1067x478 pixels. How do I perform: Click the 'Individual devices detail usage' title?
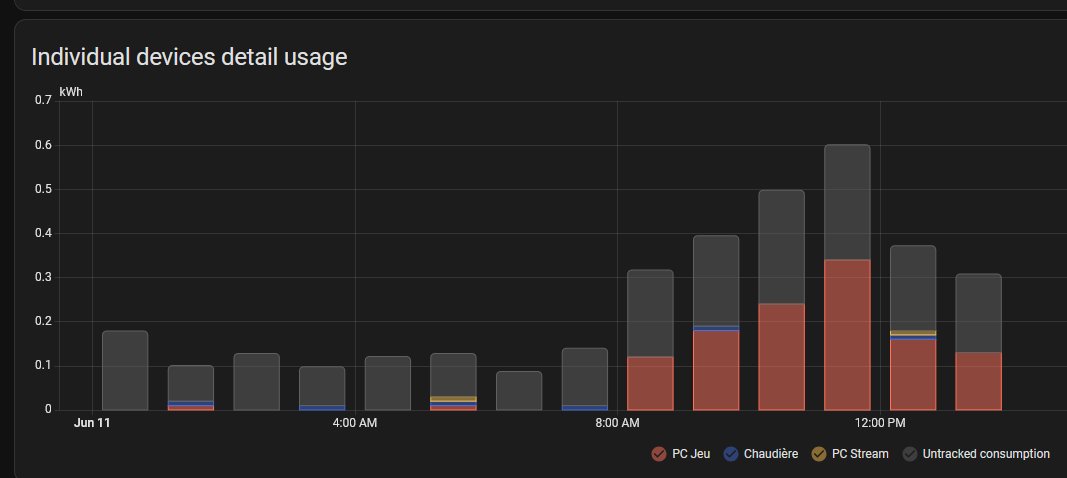pos(189,57)
